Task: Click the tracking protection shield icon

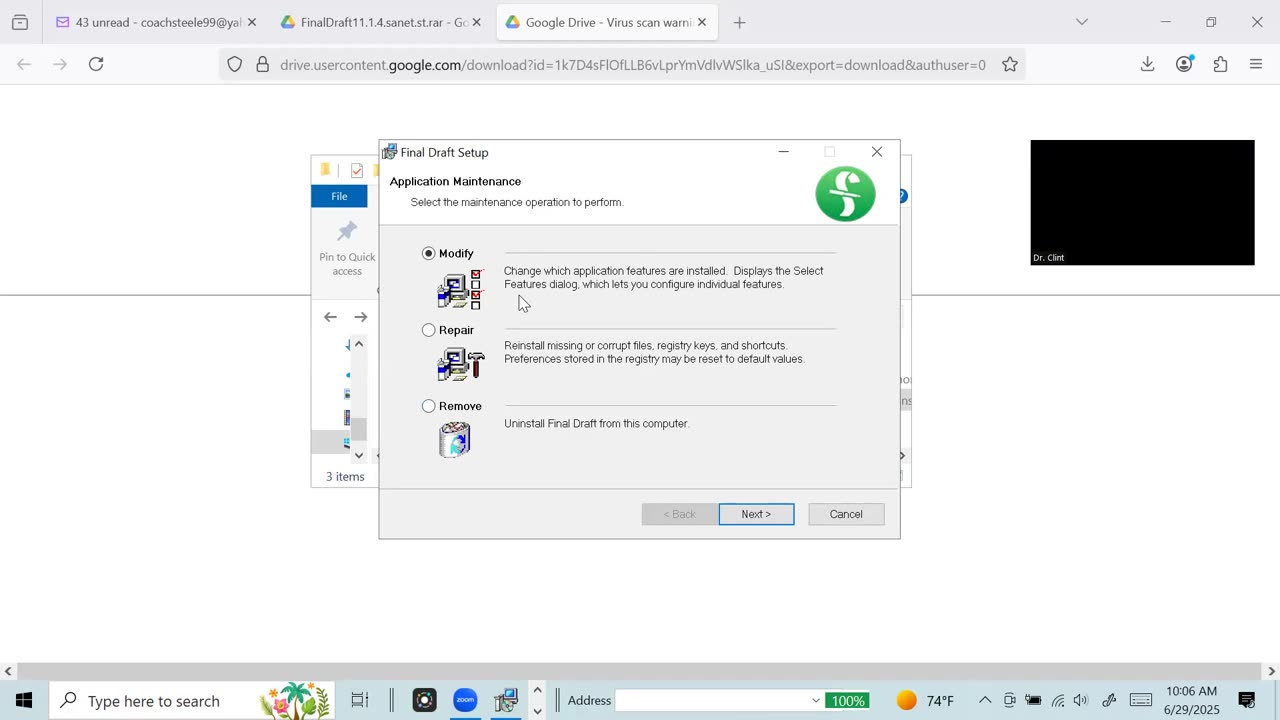Action: (x=234, y=64)
